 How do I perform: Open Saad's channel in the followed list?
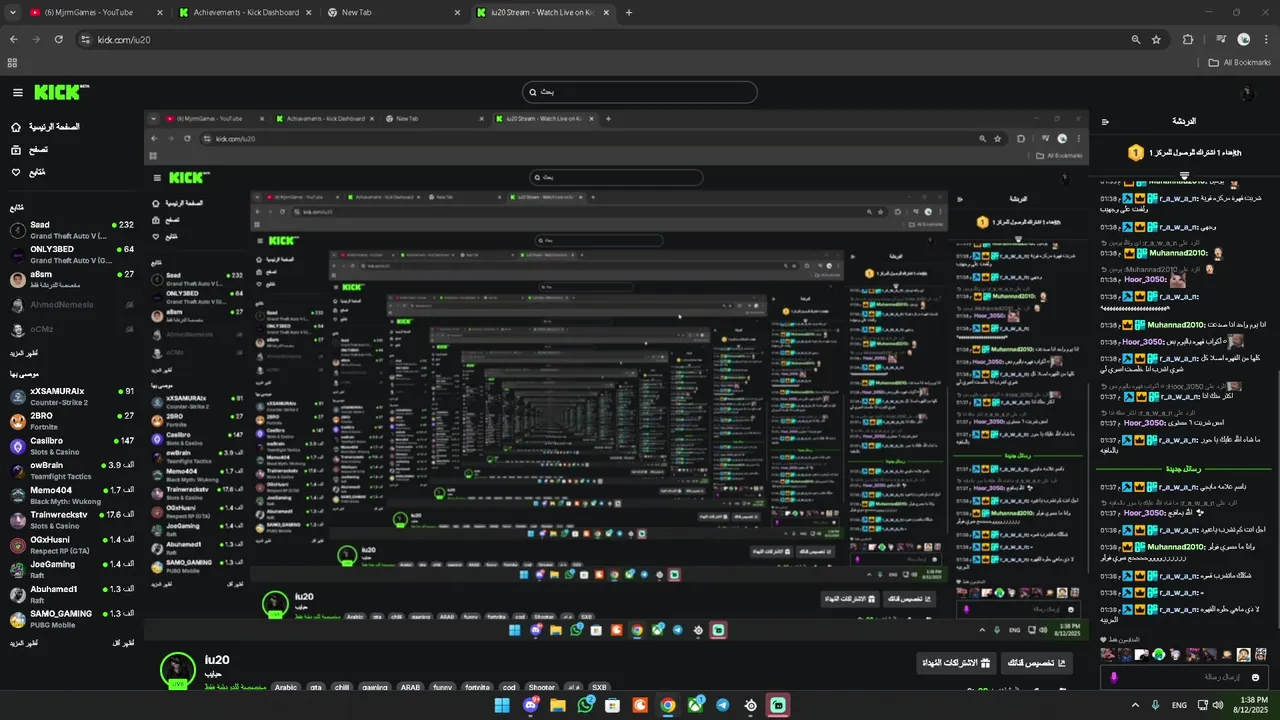(x=71, y=230)
